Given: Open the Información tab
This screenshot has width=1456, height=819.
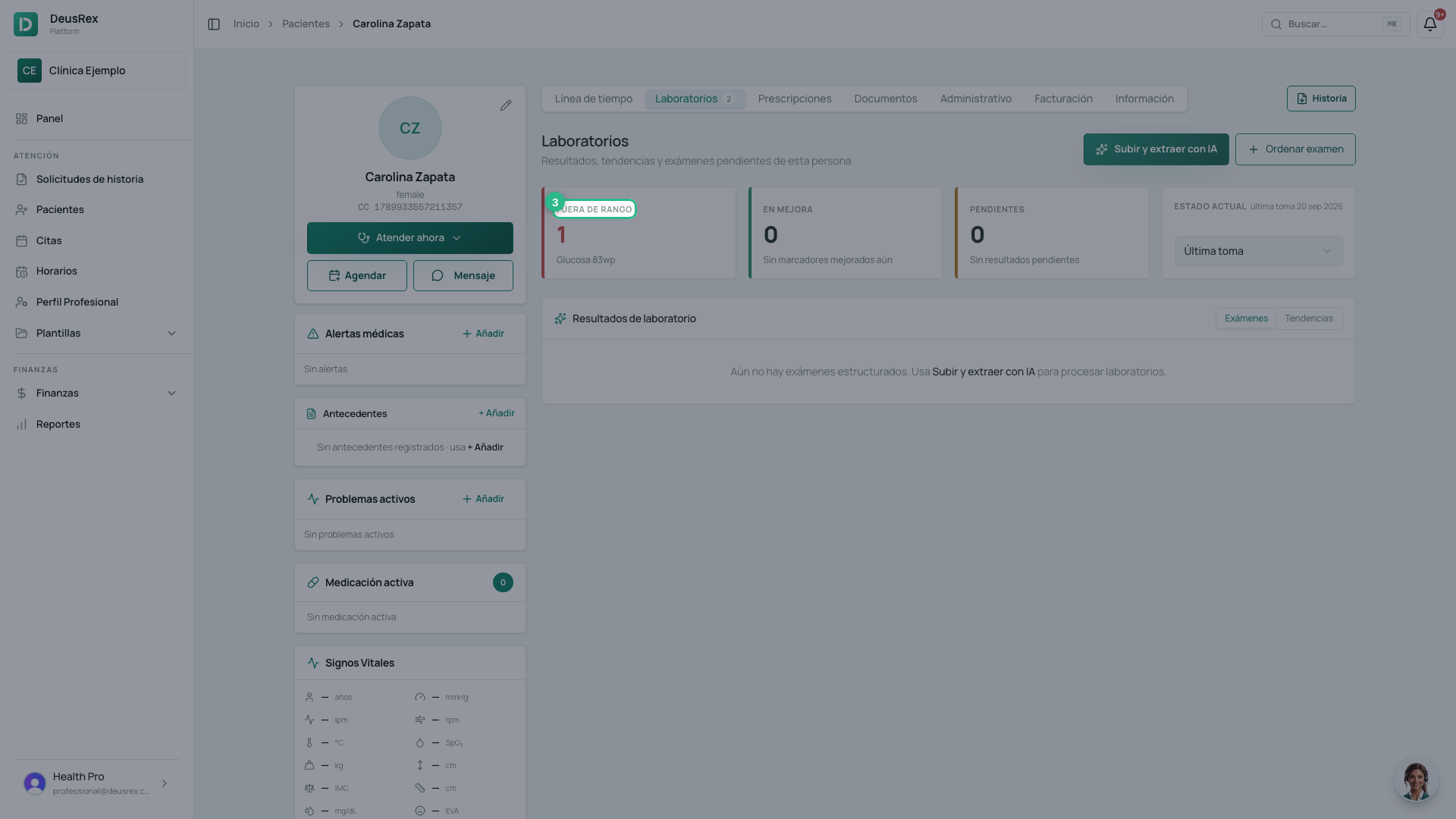Looking at the screenshot, I should [1144, 99].
